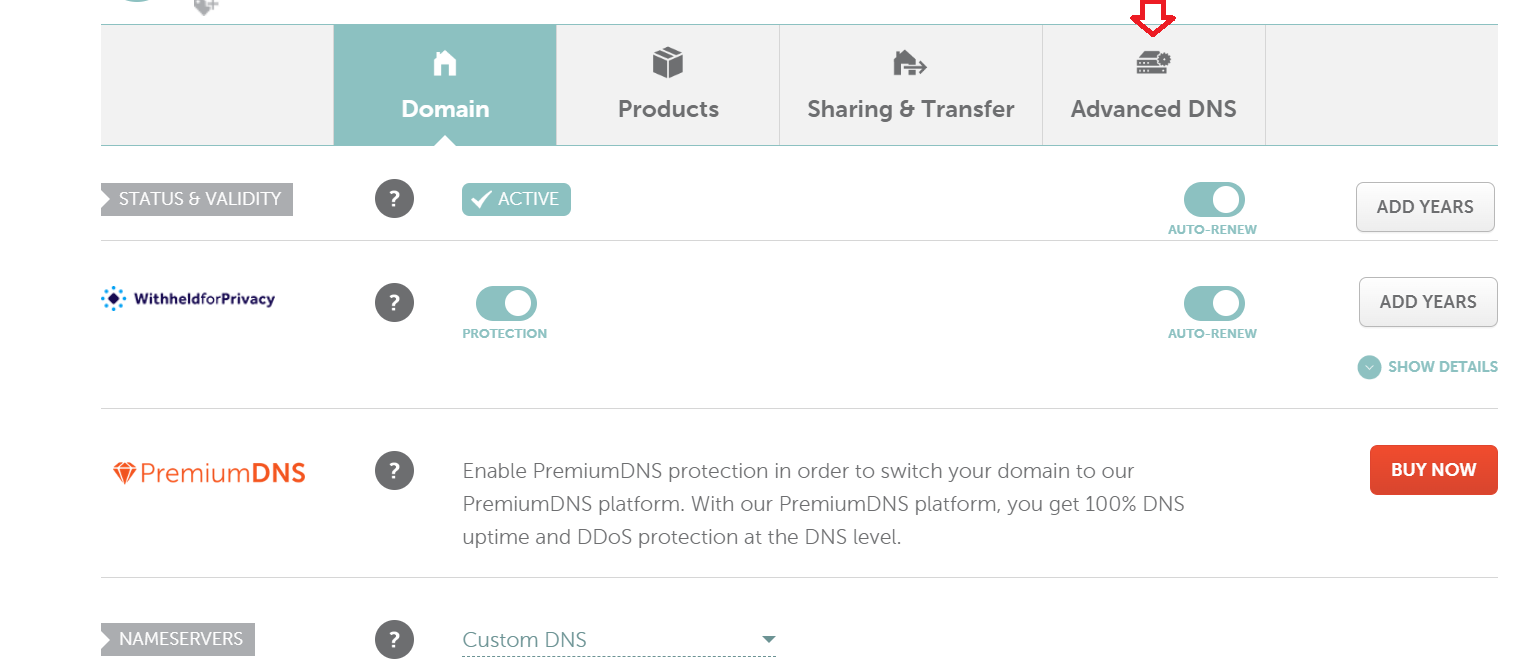
Task: Click Add Years for domain validity
Action: click(x=1425, y=207)
